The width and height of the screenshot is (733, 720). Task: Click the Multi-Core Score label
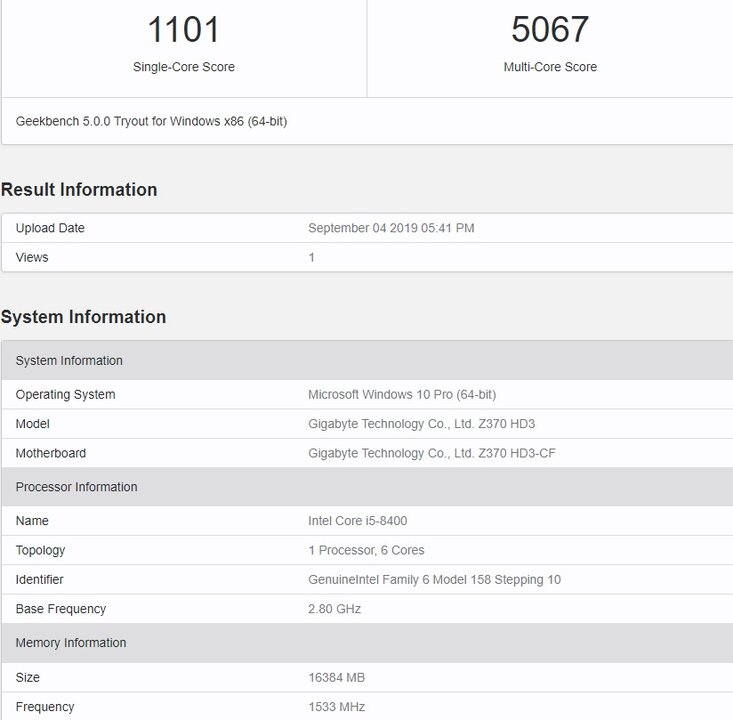[x=550, y=67]
